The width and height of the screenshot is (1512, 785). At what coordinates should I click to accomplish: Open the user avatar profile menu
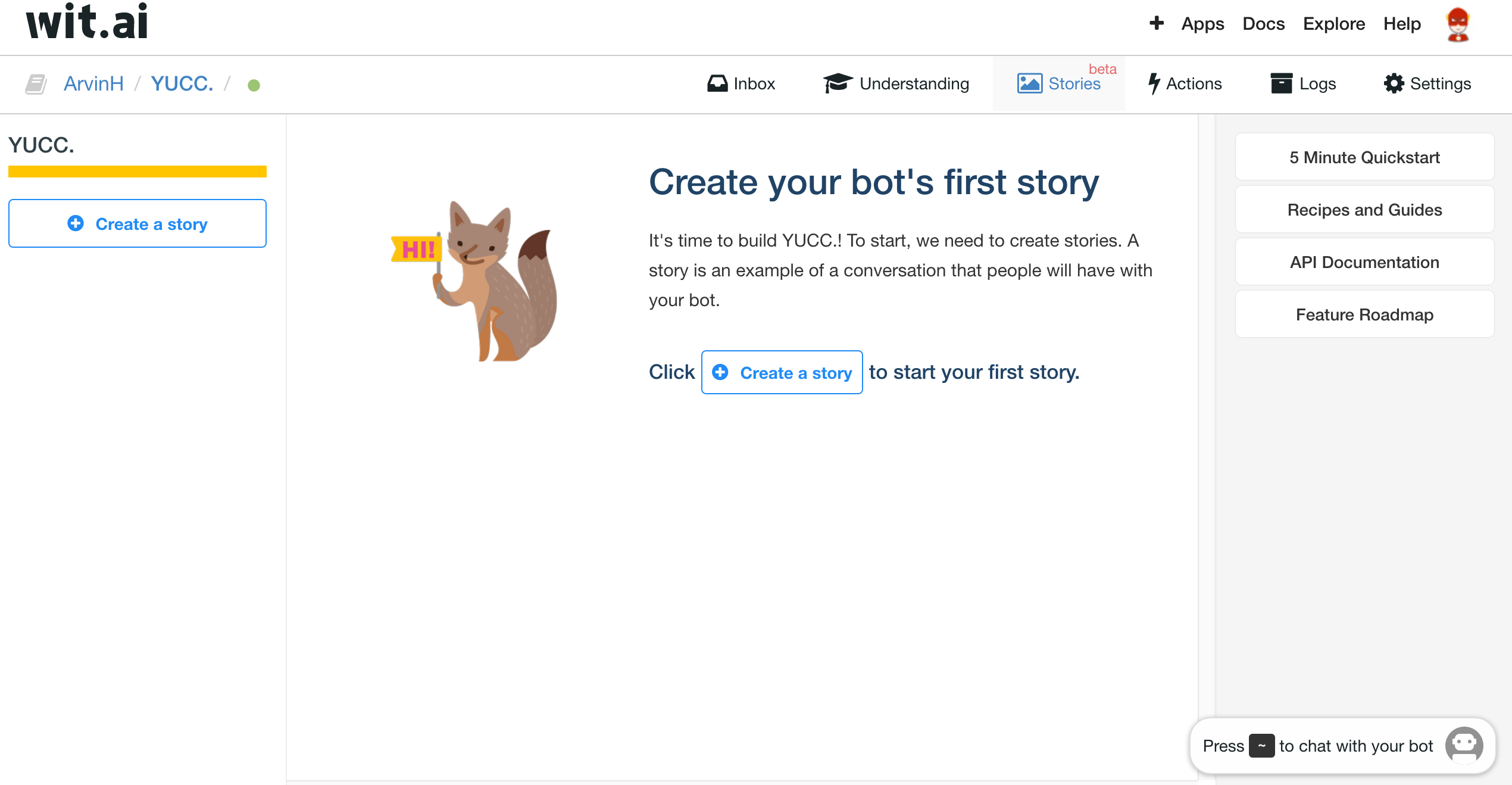(1458, 25)
